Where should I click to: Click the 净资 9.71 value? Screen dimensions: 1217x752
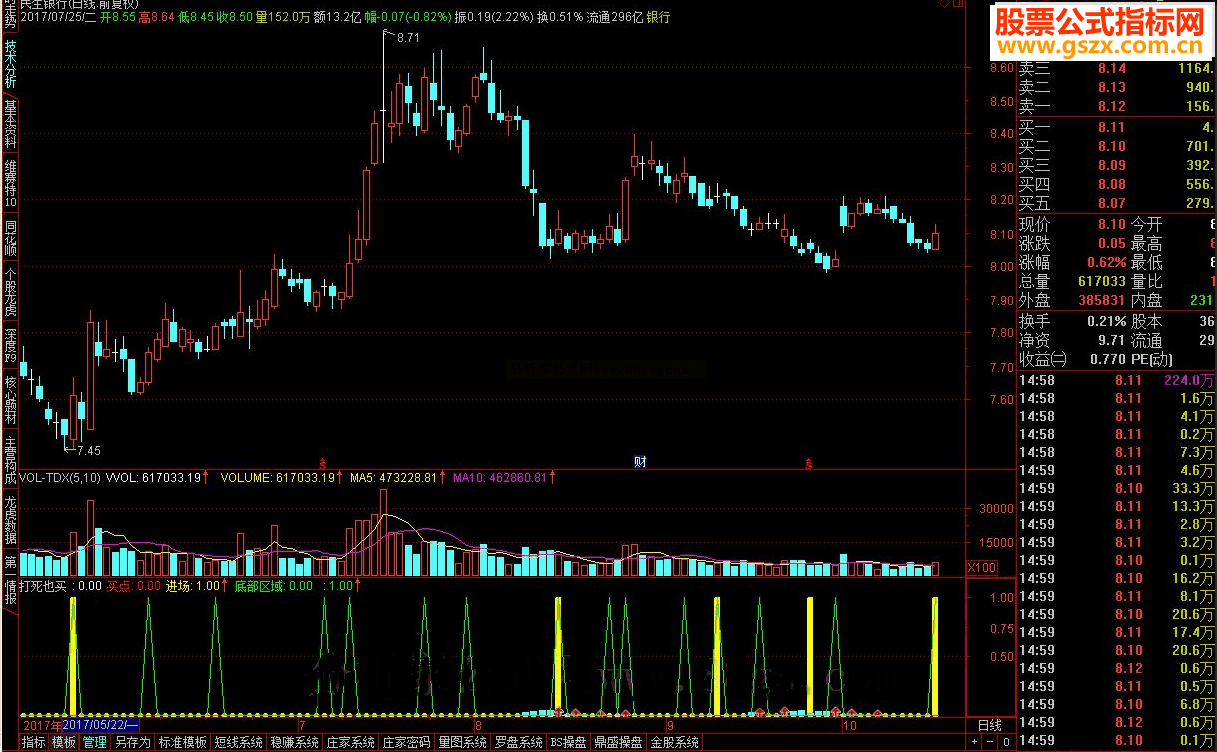point(1111,341)
